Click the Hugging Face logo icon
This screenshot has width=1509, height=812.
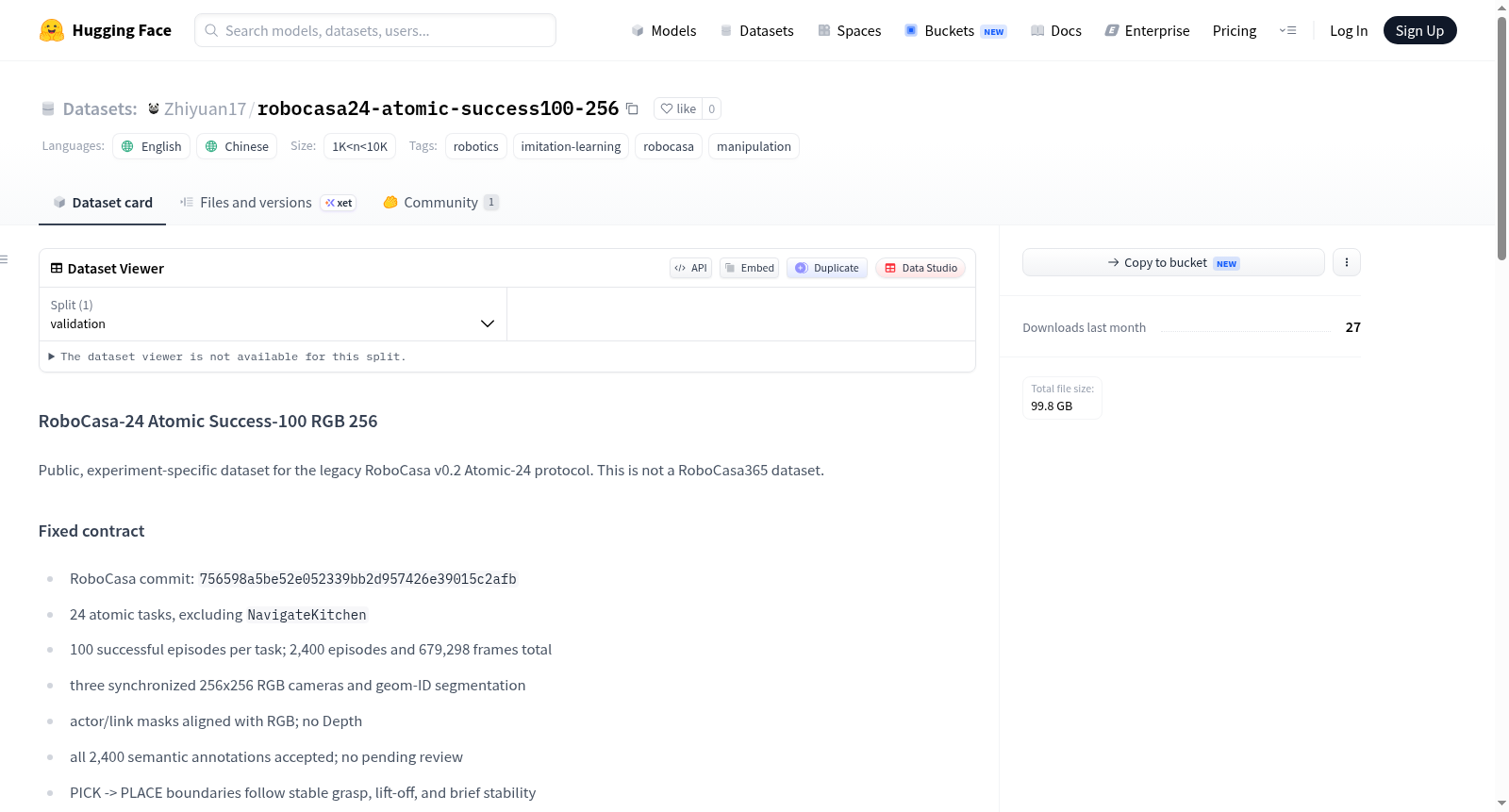click(52, 30)
